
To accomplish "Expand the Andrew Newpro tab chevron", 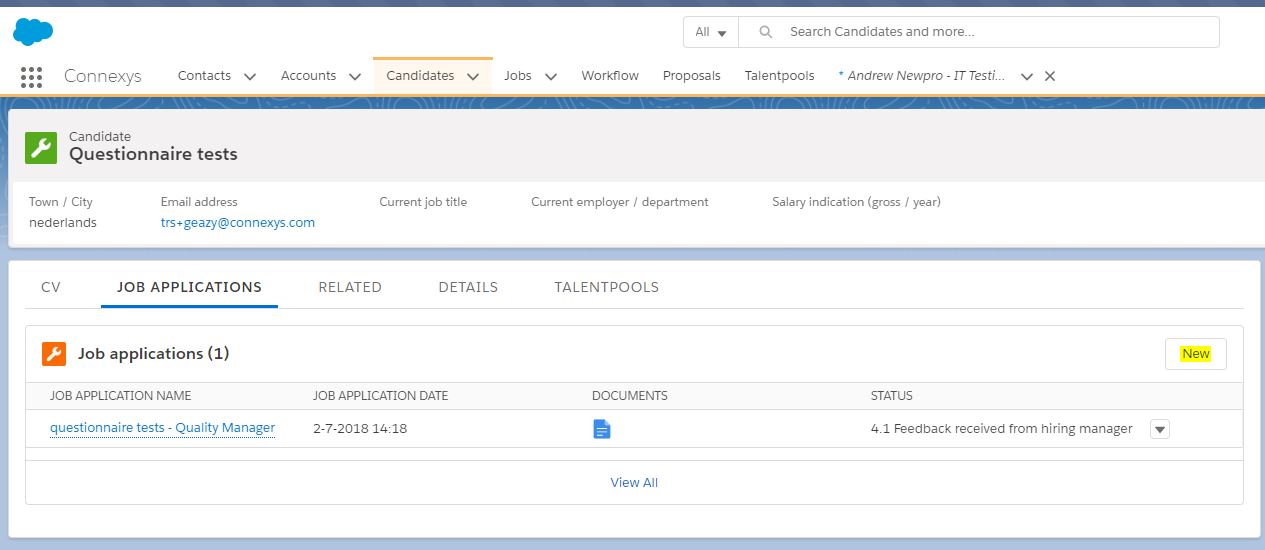I will (x=1027, y=76).
